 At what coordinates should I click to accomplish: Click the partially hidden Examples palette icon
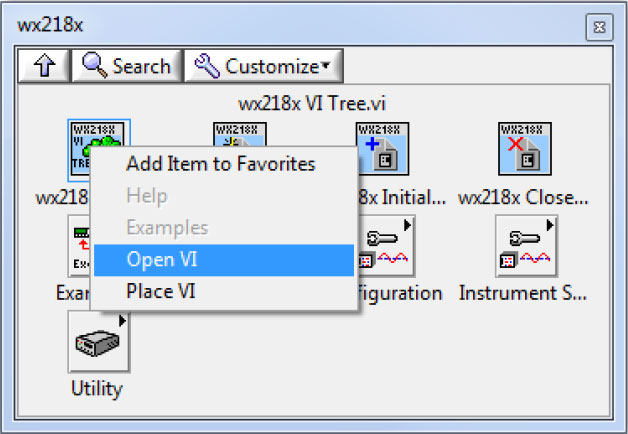[79, 246]
